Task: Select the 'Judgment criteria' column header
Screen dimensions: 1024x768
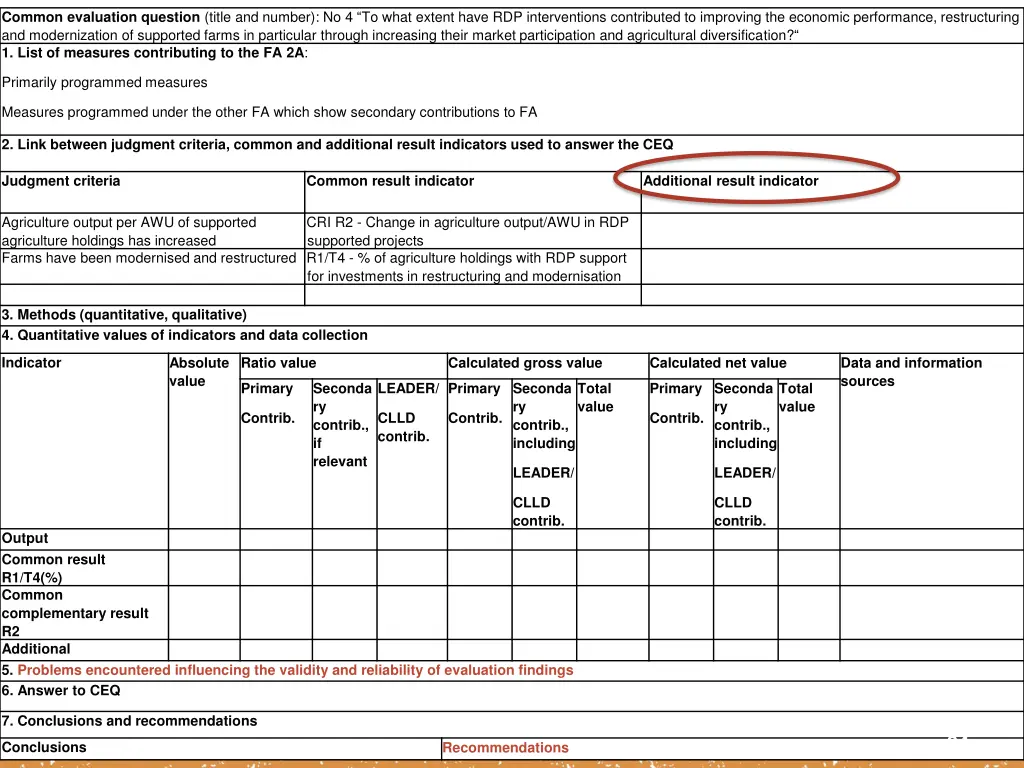Action: coord(61,181)
